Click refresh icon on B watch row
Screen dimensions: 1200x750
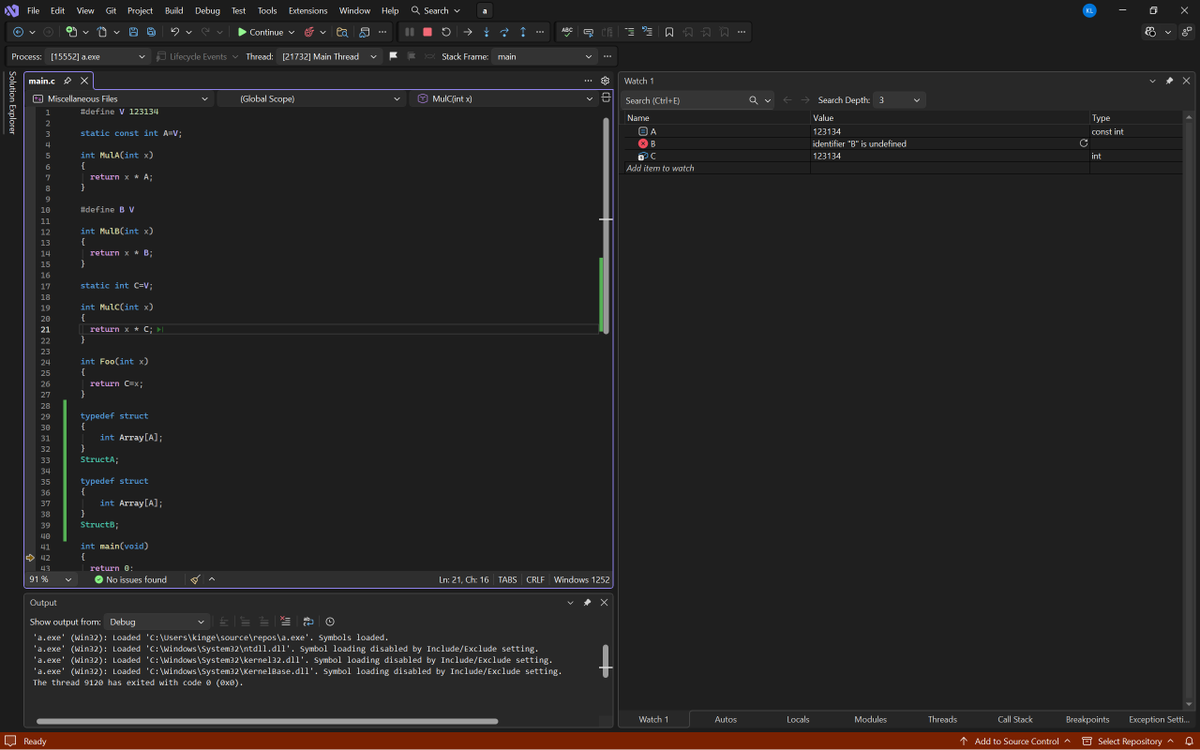click(1083, 144)
